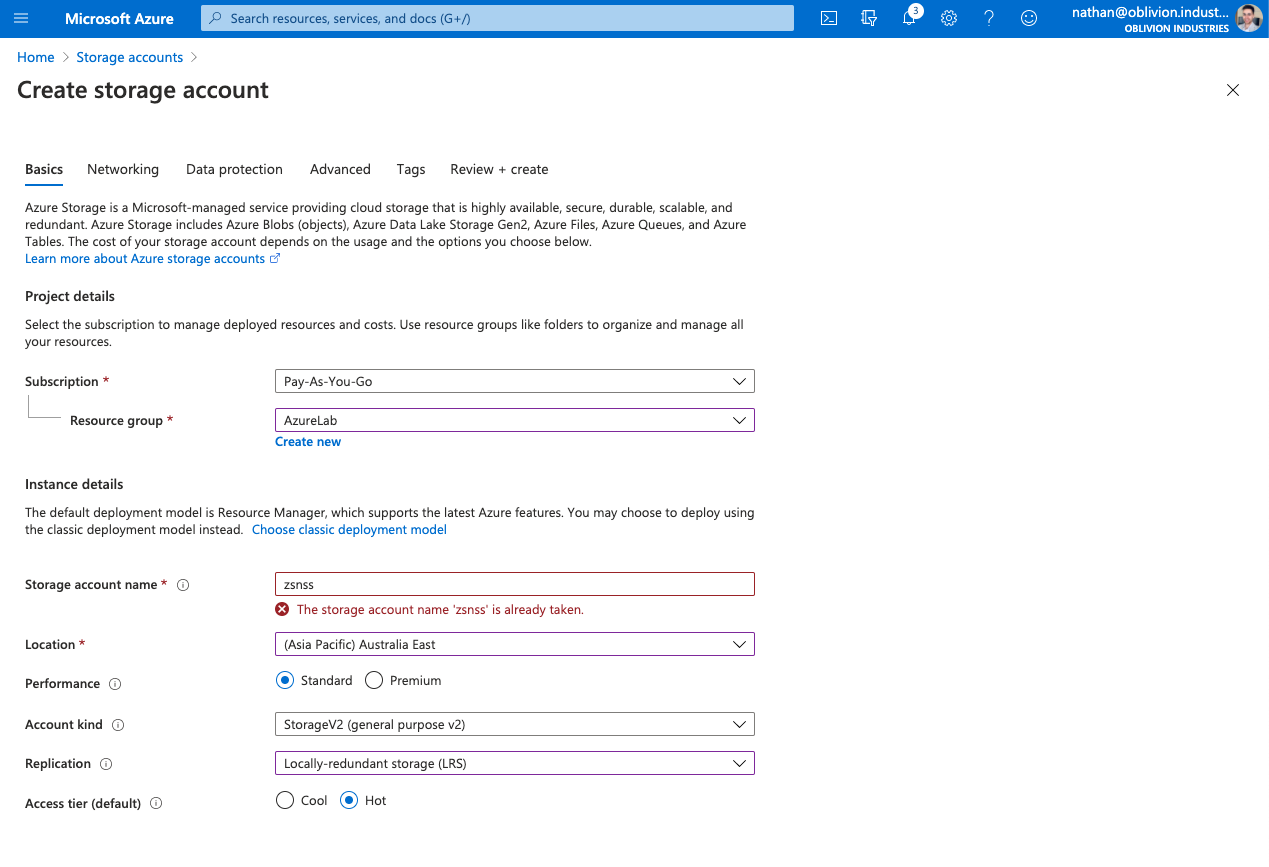Switch to the Networking tab

[123, 170]
